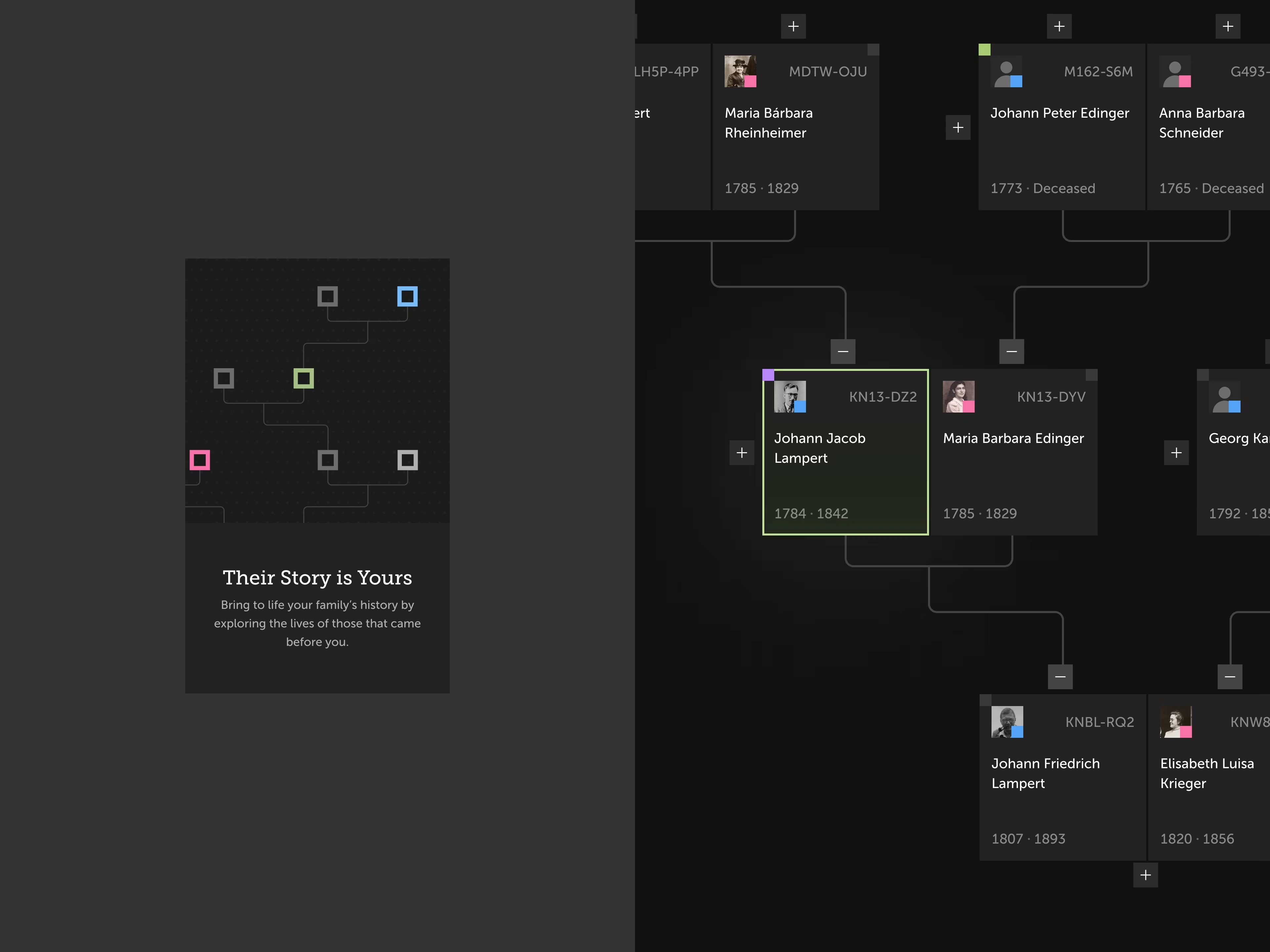Collapse parents of Elisabeth Luisa Krieger
This screenshot has width=1270, height=952.
(x=1229, y=677)
